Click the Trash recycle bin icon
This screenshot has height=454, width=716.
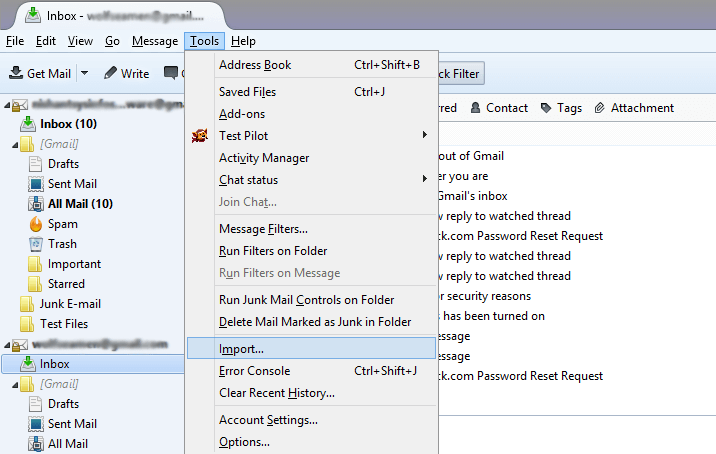pos(36,244)
